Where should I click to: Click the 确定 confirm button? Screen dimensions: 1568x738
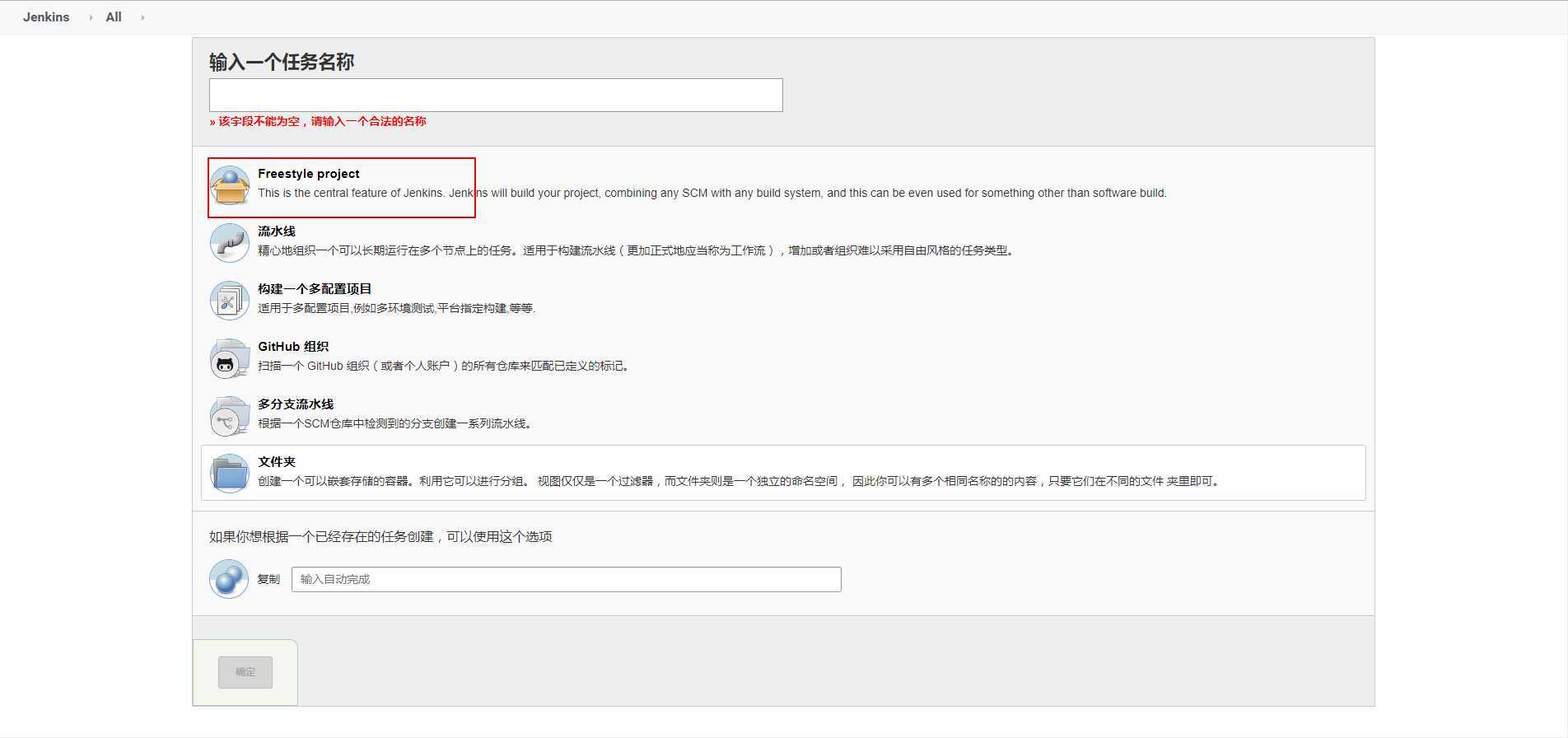coord(245,672)
